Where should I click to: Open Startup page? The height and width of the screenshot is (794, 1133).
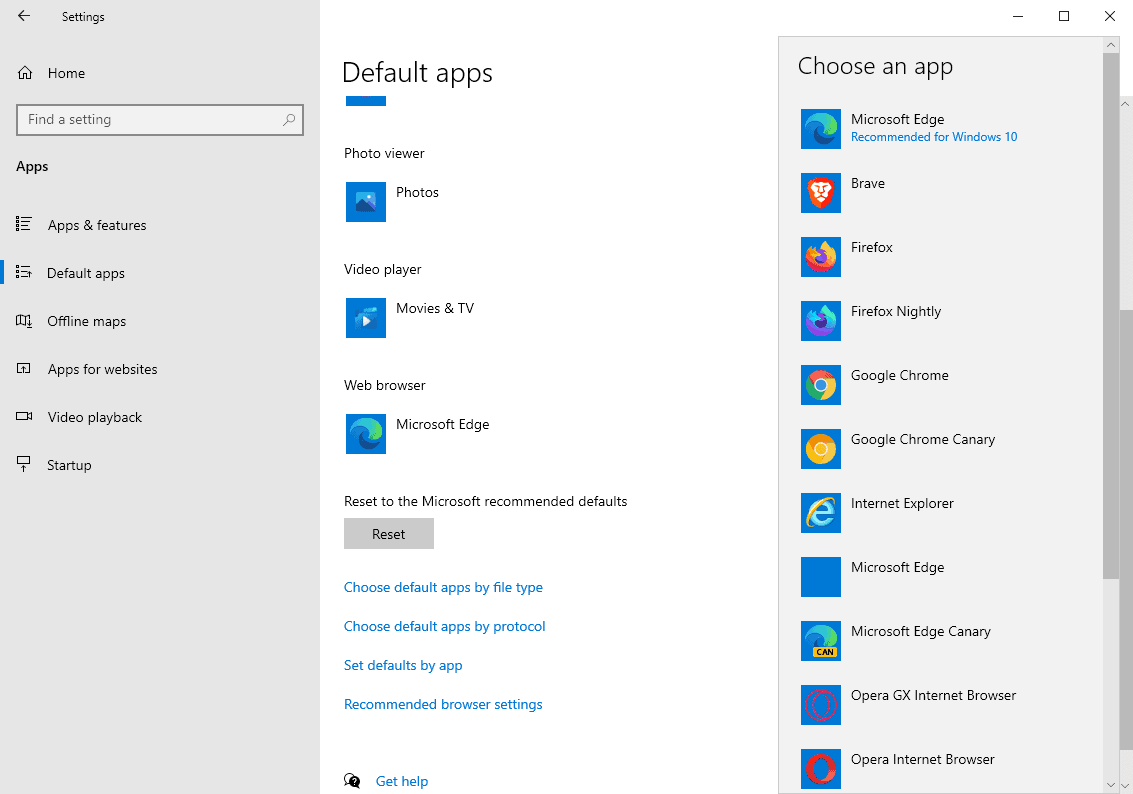click(x=160, y=465)
